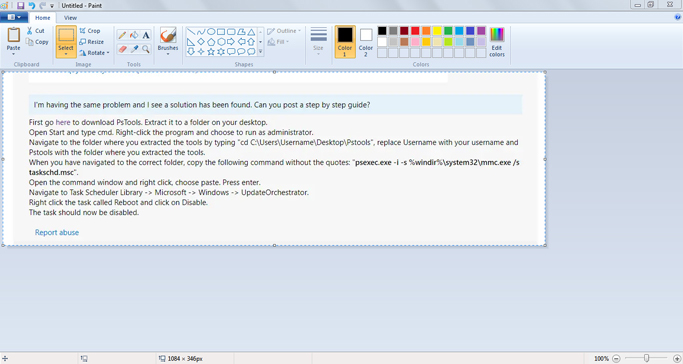The height and width of the screenshot is (364, 683).
Task: Open the Size line thickness dropdown
Action: pyautogui.click(x=318, y=42)
